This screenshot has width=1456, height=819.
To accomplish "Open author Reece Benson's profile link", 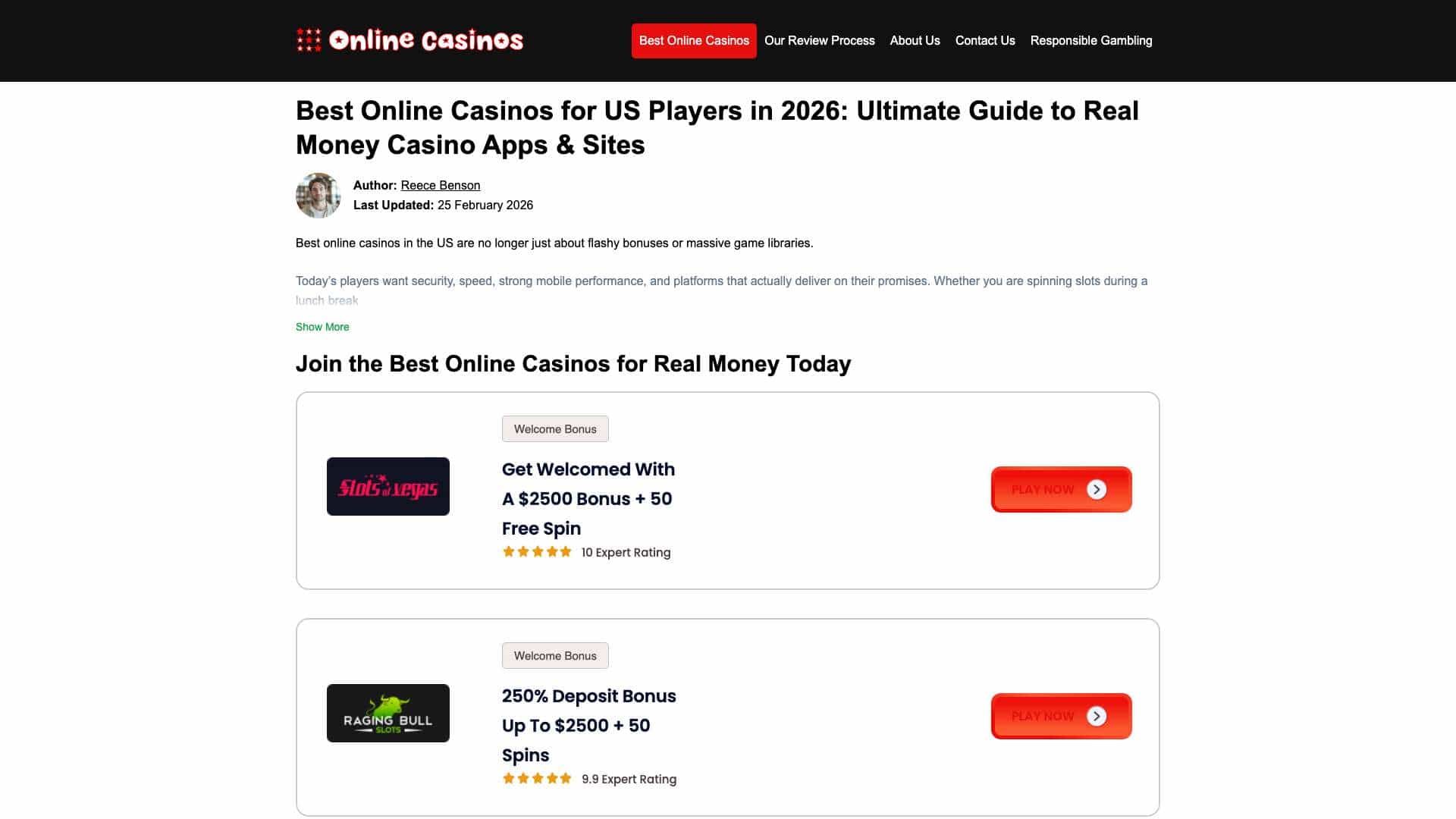I will point(440,185).
